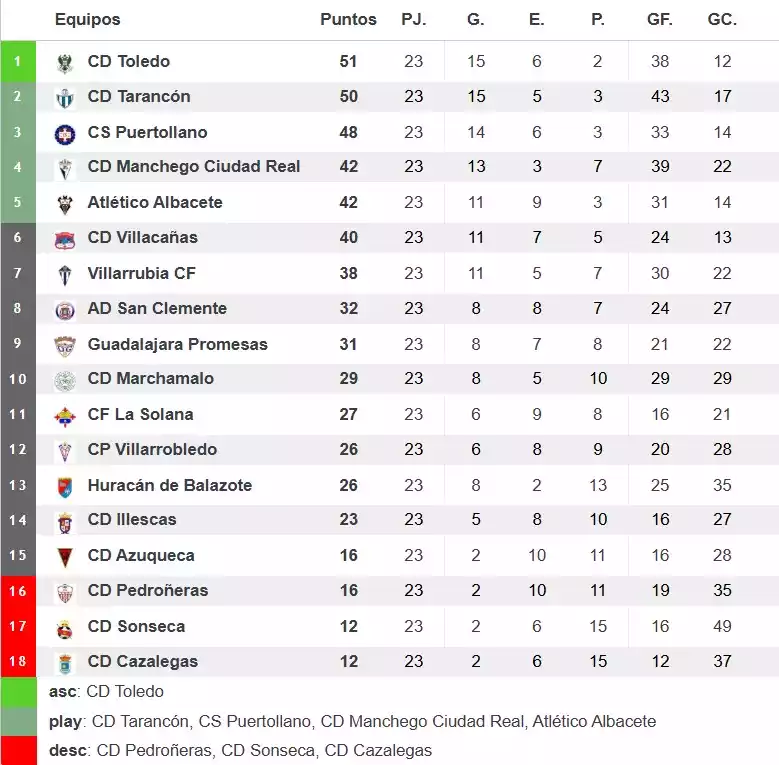This screenshot has width=779, height=765.
Task: Open the CD Manchego Ciudad Real team link
Action: tap(194, 167)
